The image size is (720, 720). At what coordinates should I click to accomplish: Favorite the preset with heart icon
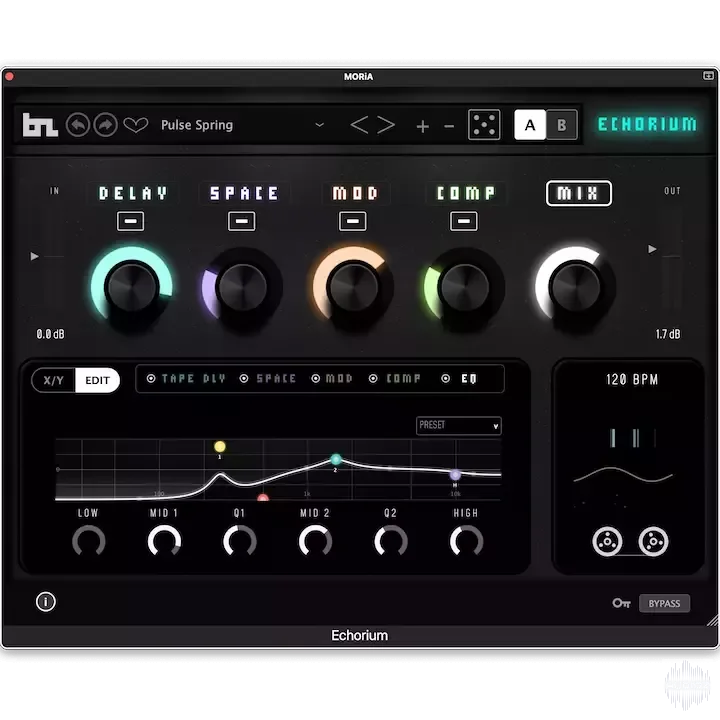tap(136, 125)
